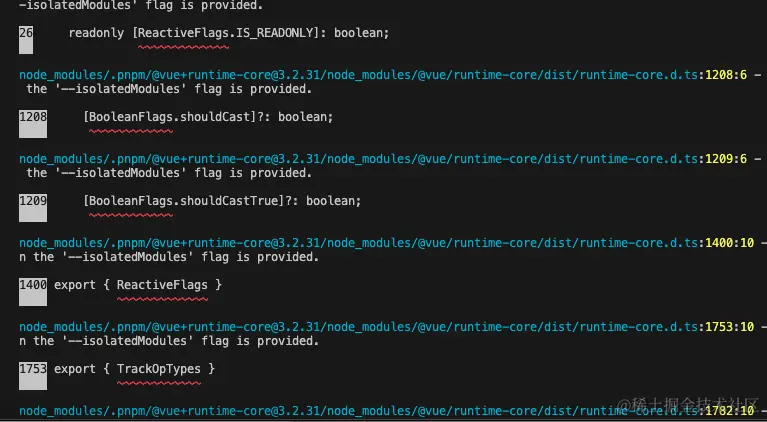767x422 pixels.
Task: Select the TrackOpTypes identifier in the export statement
Action: (x=159, y=369)
